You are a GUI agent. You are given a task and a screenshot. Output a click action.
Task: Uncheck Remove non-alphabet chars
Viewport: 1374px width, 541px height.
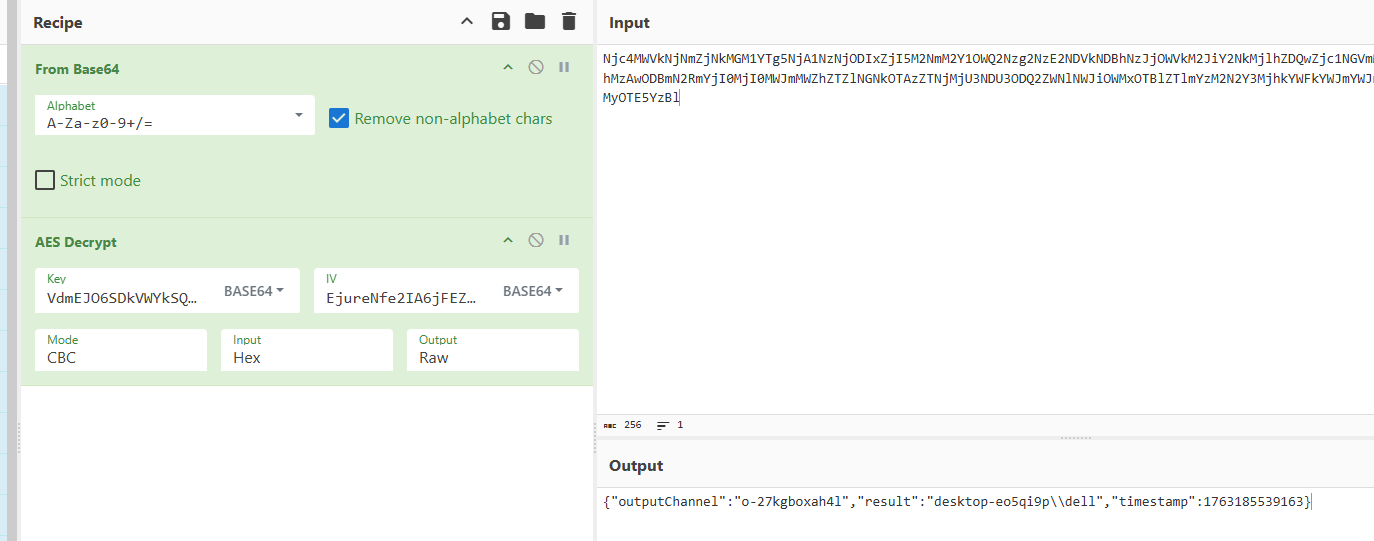[339, 119]
